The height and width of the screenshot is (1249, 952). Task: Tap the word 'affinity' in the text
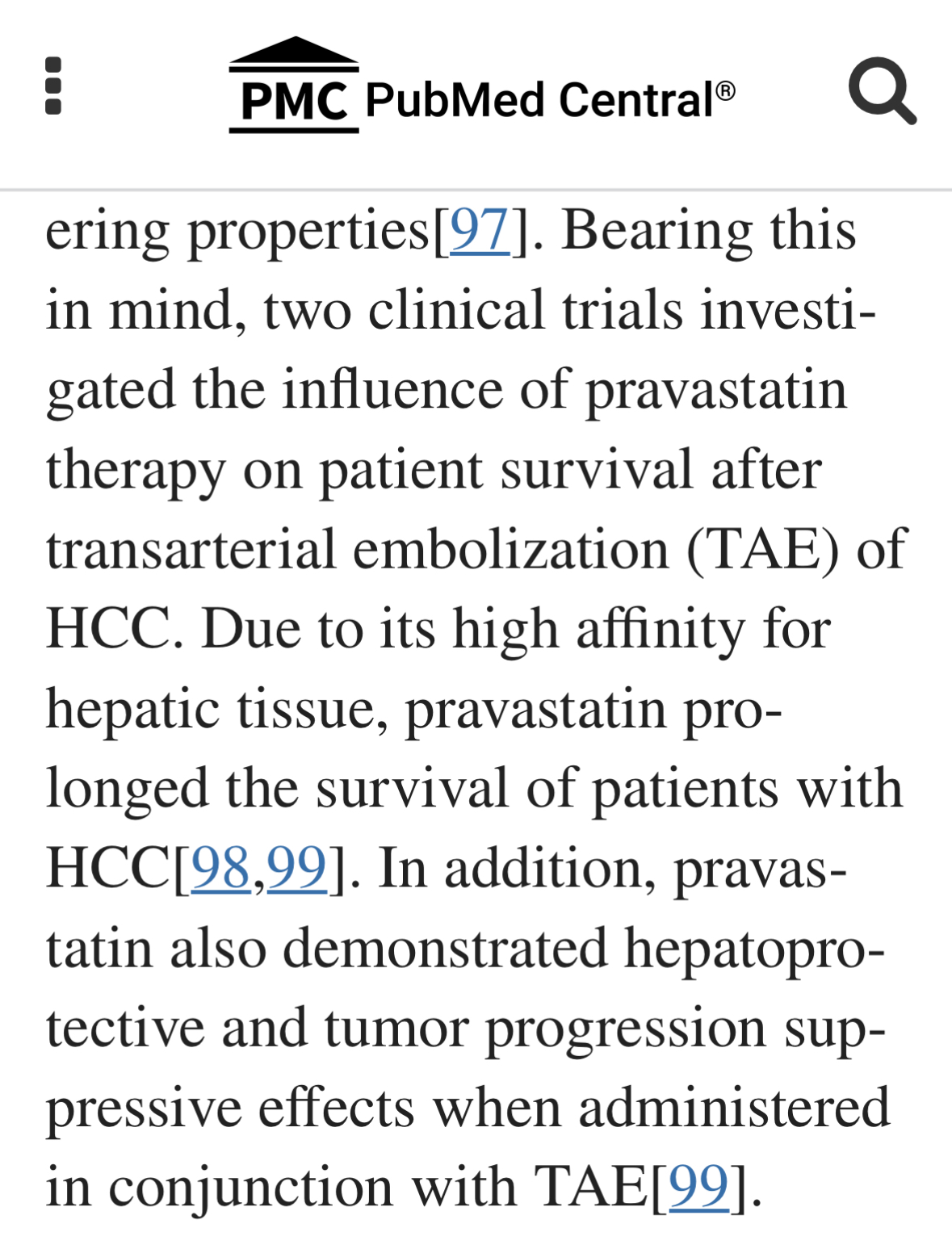[x=661, y=631]
